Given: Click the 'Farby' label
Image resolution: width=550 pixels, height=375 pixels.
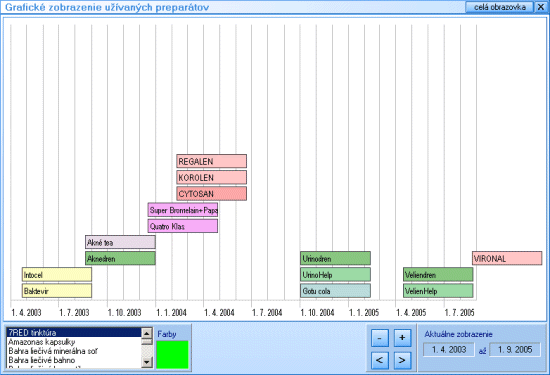Looking at the screenshot, I should click(167, 334).
